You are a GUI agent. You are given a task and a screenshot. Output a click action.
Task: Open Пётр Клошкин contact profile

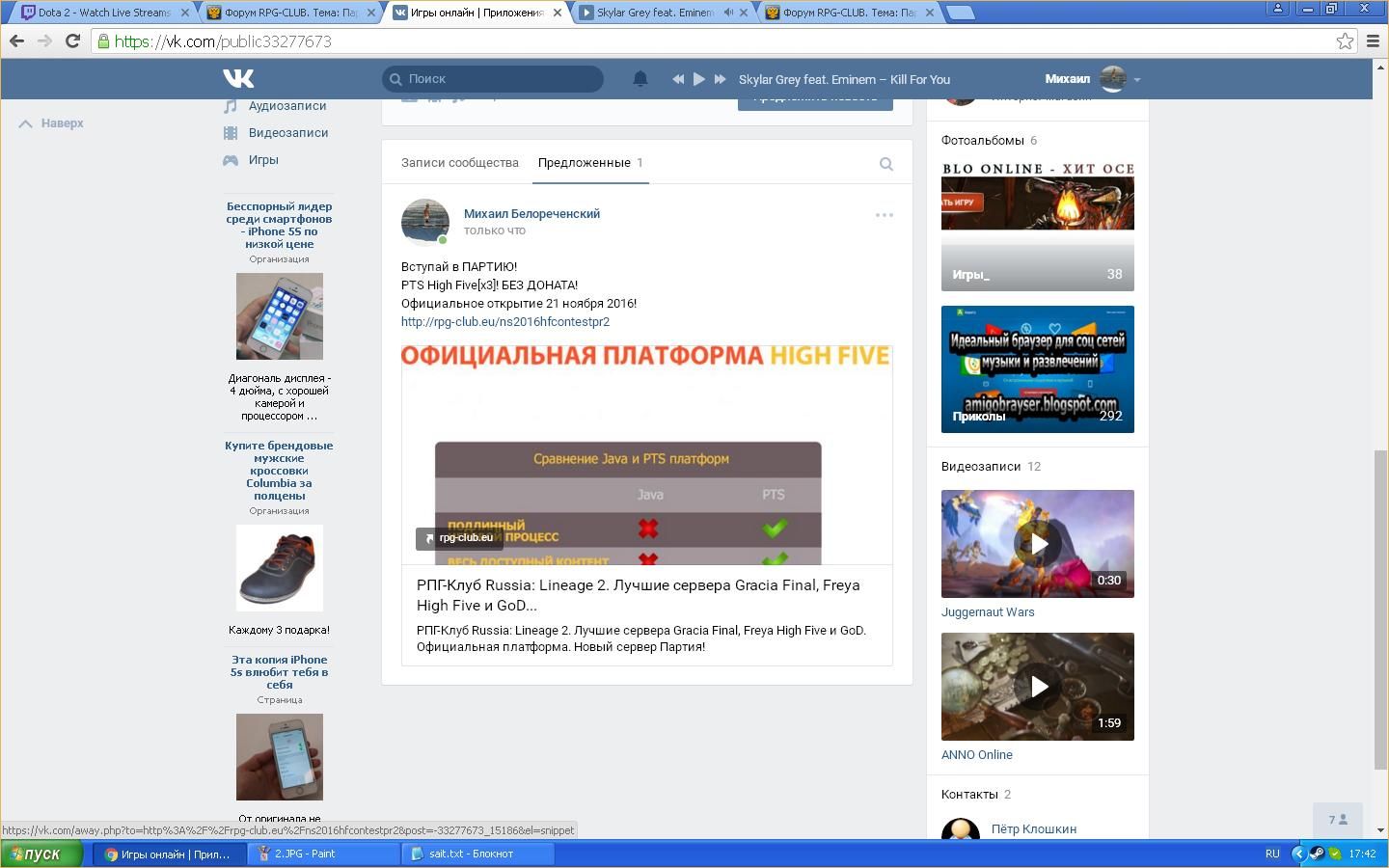click(1034, 829)
